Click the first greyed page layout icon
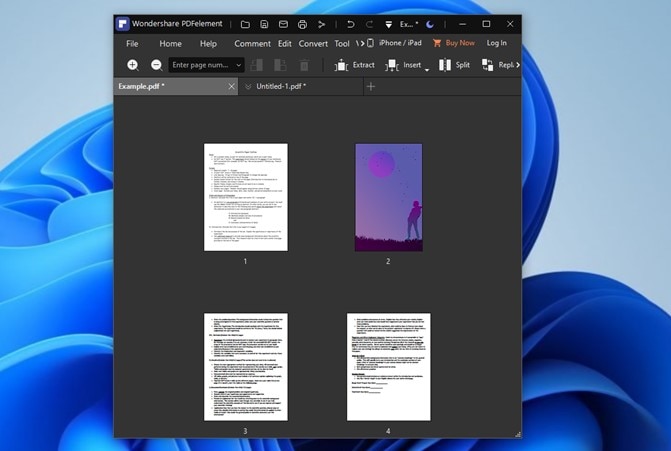 tap(257, 65)
